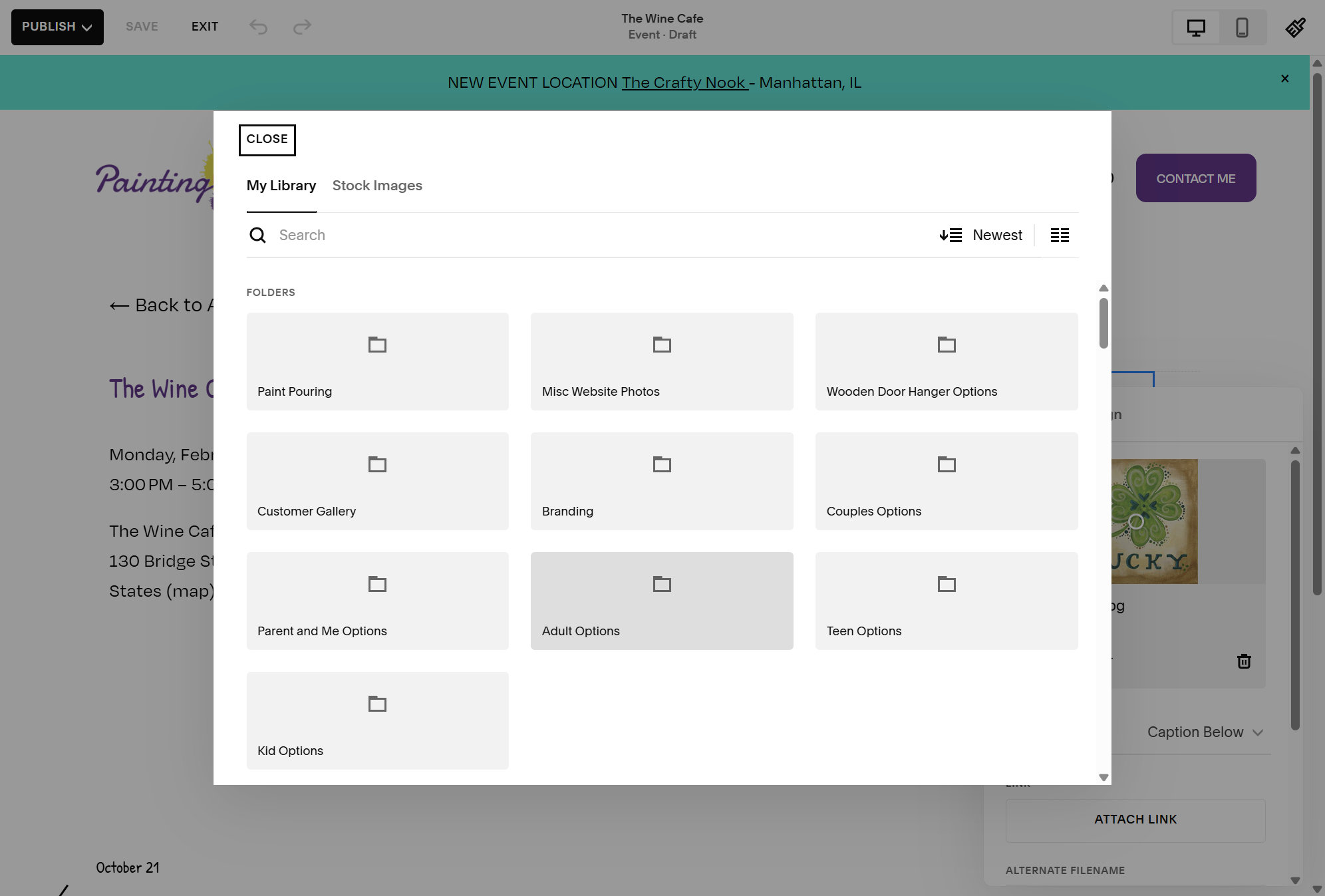1325x896 pixels.
Task: Open site styles paintbrush icon
Action: click(x=1295, y=27)
